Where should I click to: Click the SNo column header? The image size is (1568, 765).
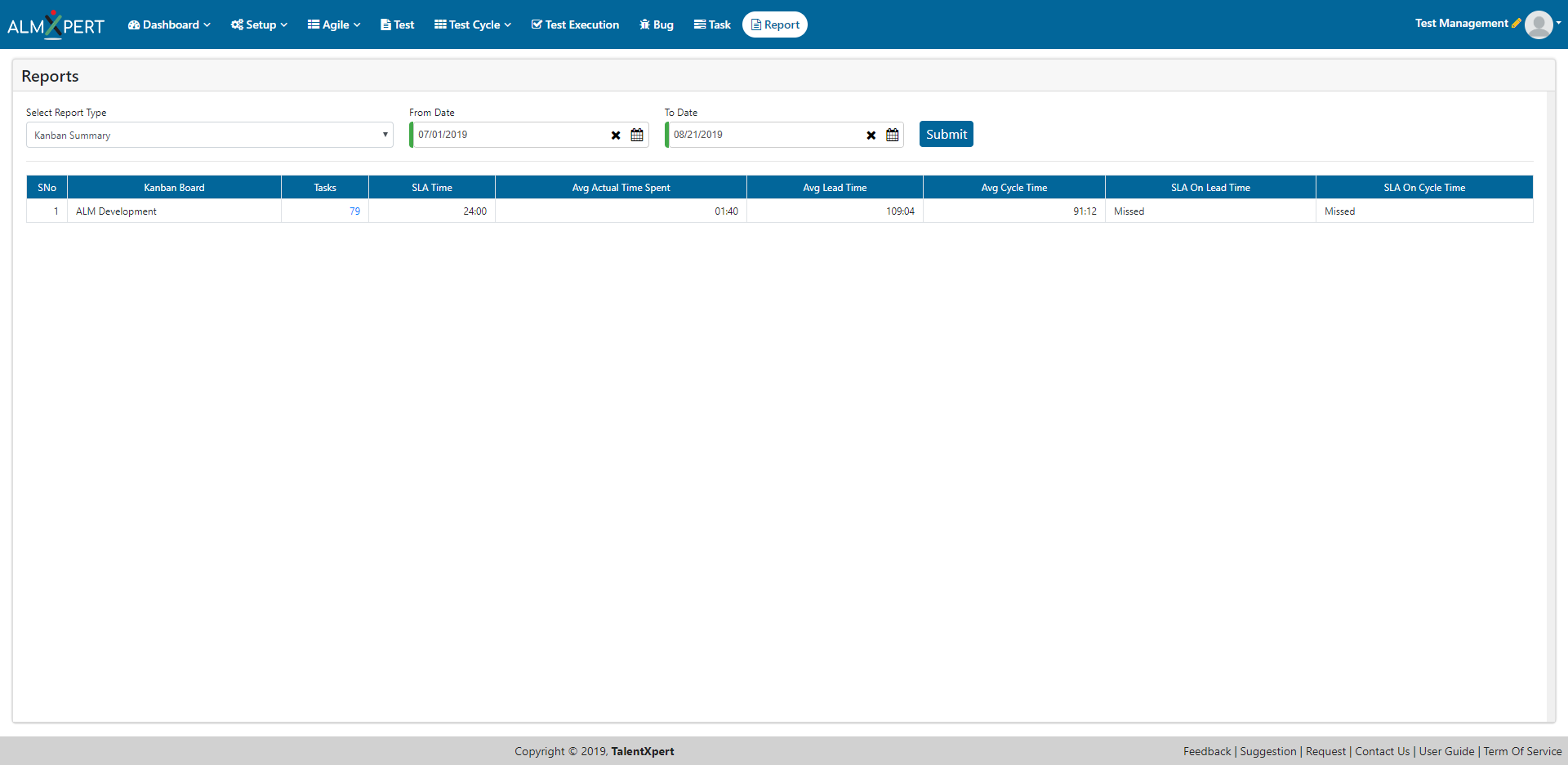47,187
